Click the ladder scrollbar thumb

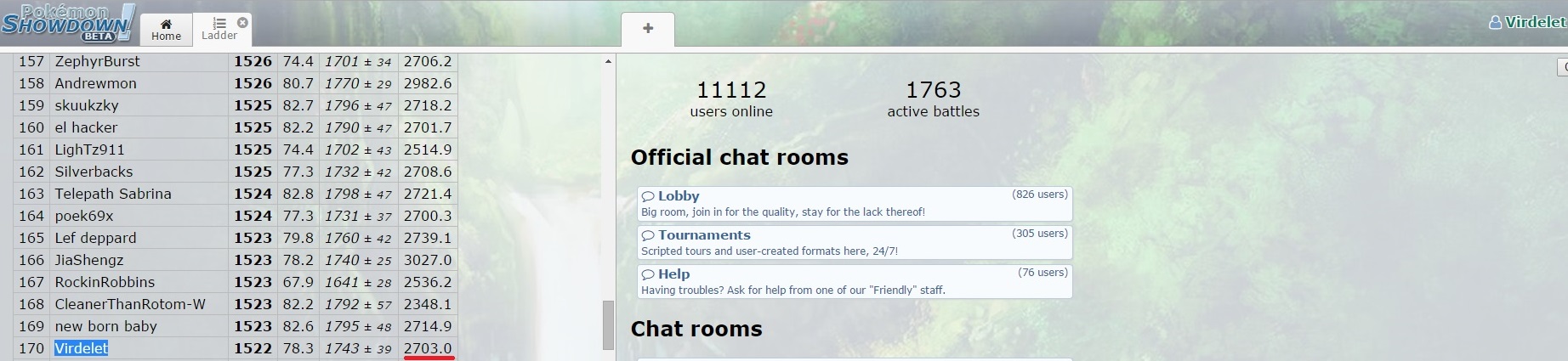[608, 324]
